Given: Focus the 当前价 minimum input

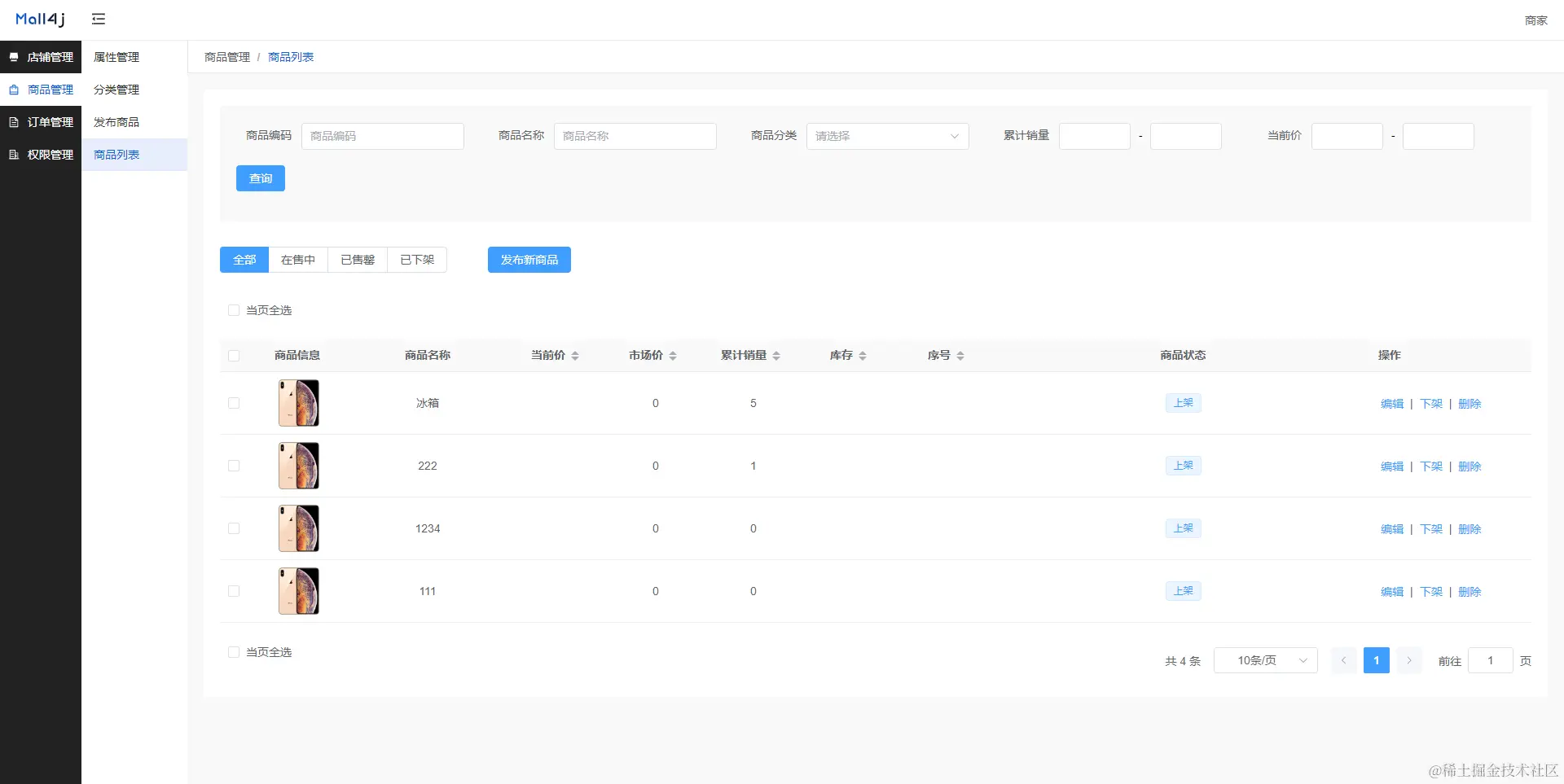Looking at the screenshot, I should (1347, 136).
